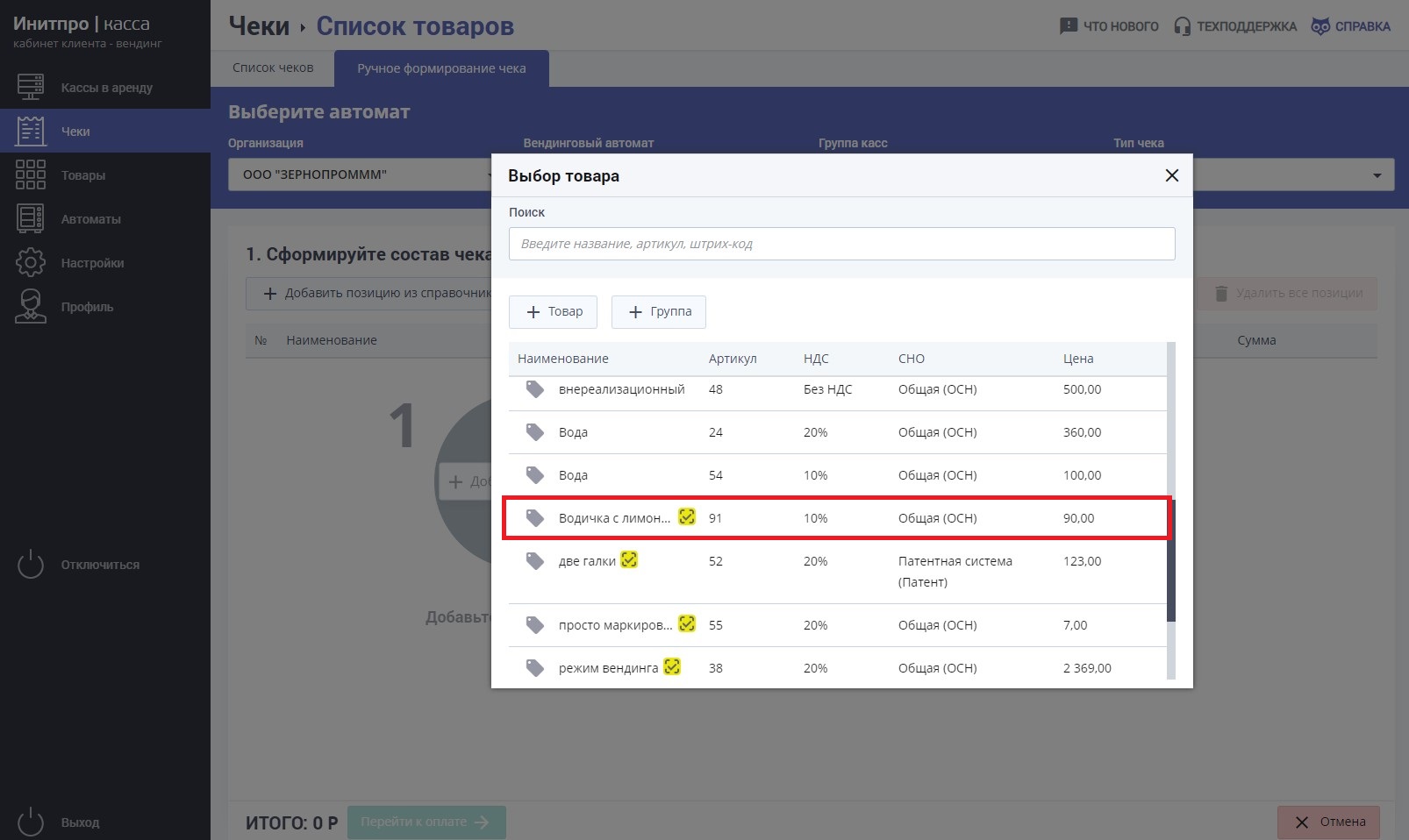This screenshot has height=840, width=1409.
Task: Open Что нового notification icon
Action: [x=1068, y=26]
